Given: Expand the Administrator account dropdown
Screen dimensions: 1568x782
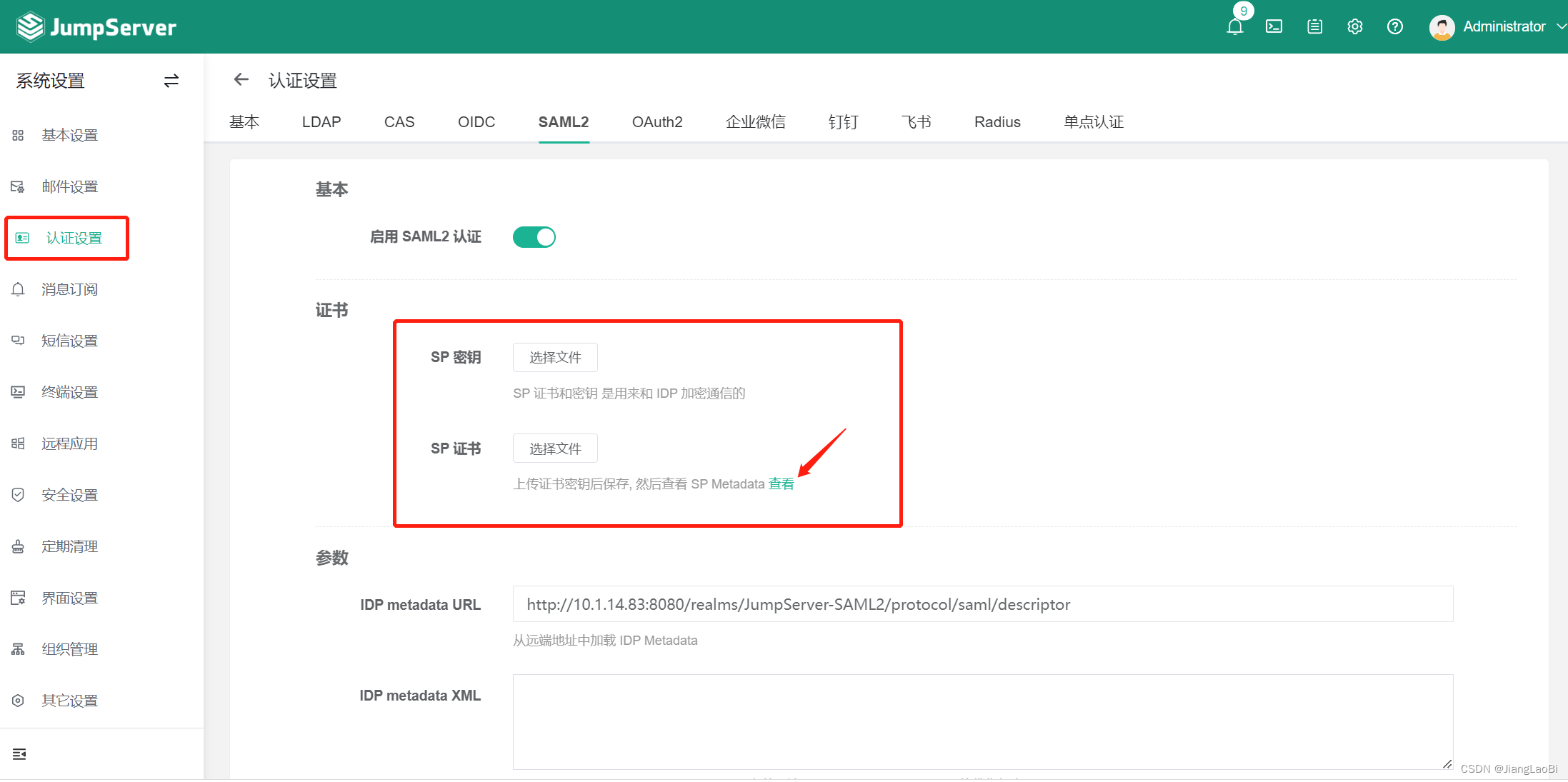Looking at the screenshot, I should [x=1507, y=26].
